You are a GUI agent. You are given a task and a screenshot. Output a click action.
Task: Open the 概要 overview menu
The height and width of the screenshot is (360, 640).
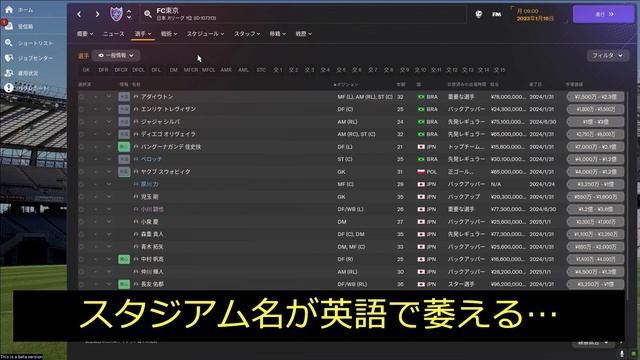[x=85, y=34]
